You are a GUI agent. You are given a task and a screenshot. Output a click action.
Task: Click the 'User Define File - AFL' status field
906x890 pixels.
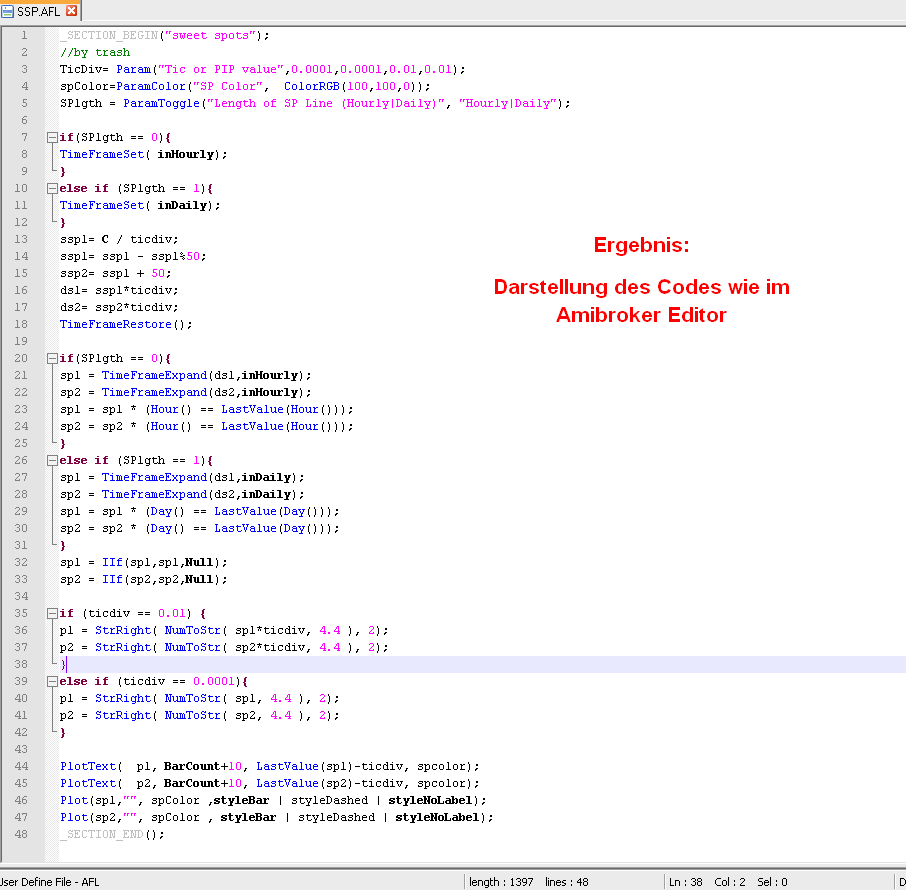(50, 882)
